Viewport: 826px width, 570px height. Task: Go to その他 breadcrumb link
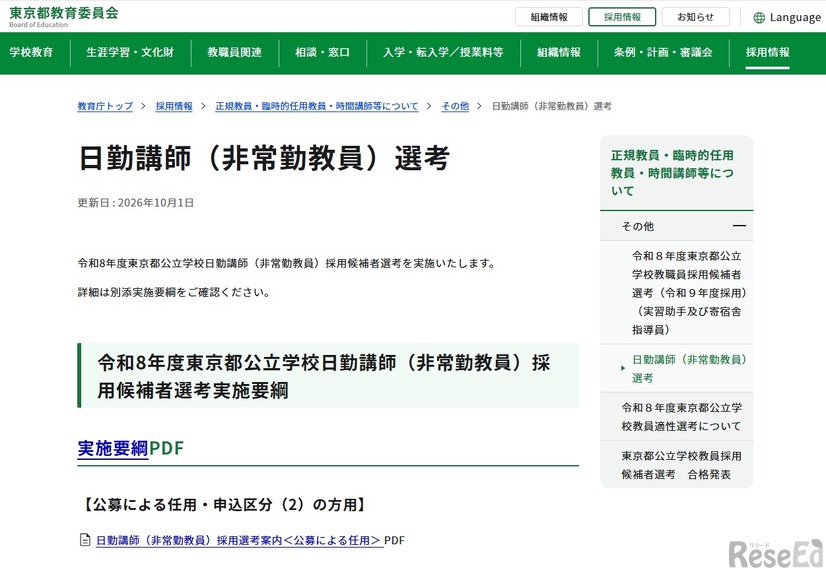pos(455,106)
